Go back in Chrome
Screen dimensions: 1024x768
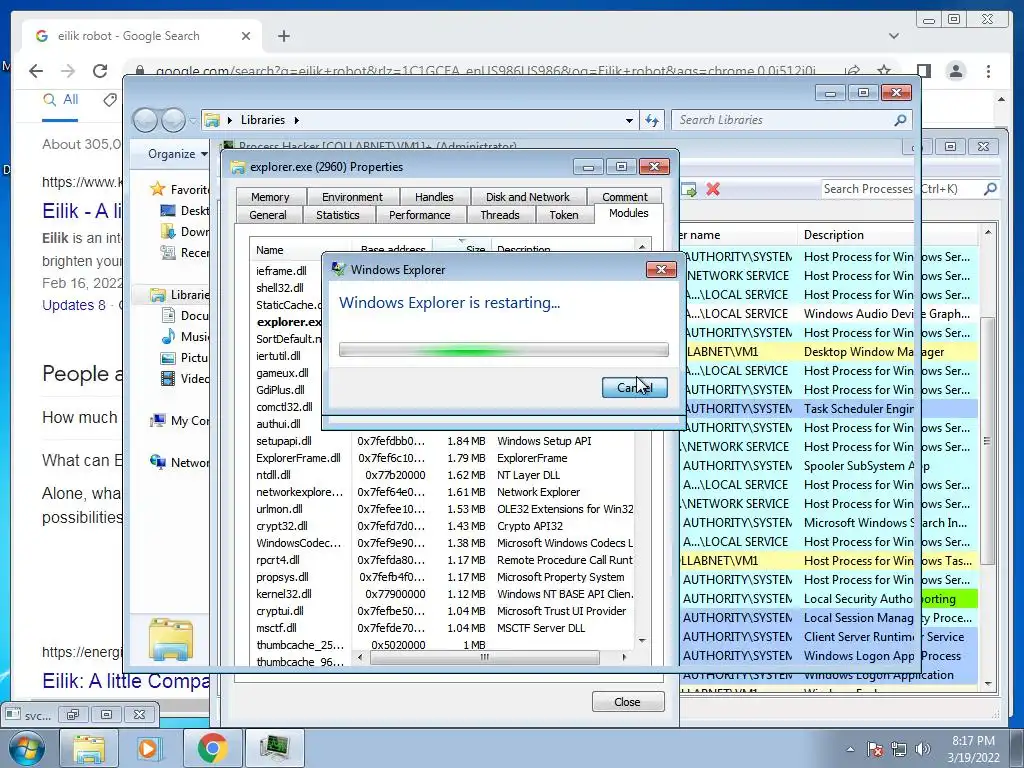(36, 71)
